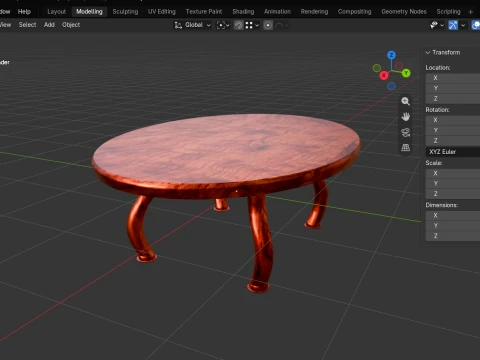Toggle camera view icon
Screen dimensions: 480x360
(x=405, y=132)
